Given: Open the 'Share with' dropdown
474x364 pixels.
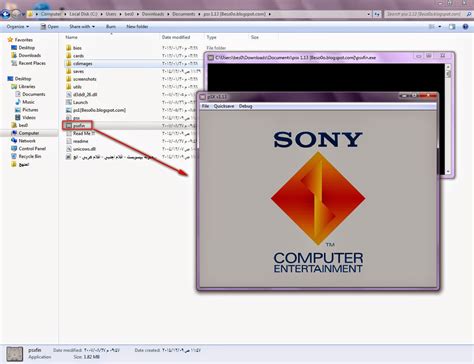Looking at the screenshot, I should (82, 26).
